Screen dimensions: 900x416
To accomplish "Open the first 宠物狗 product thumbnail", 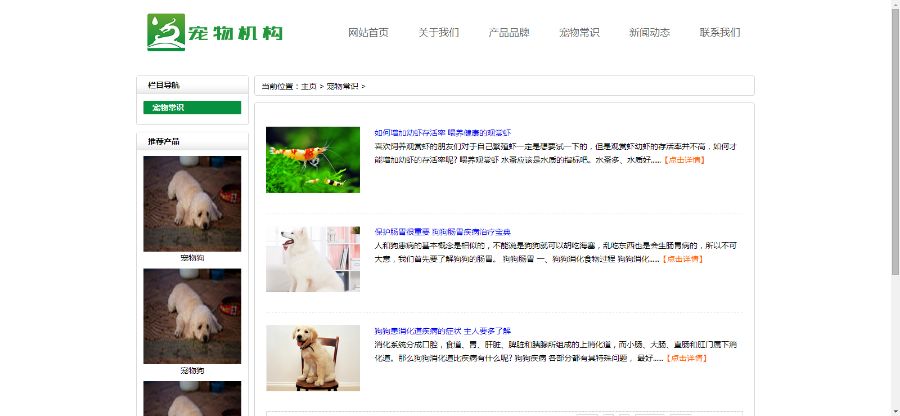I will (192, 204).
